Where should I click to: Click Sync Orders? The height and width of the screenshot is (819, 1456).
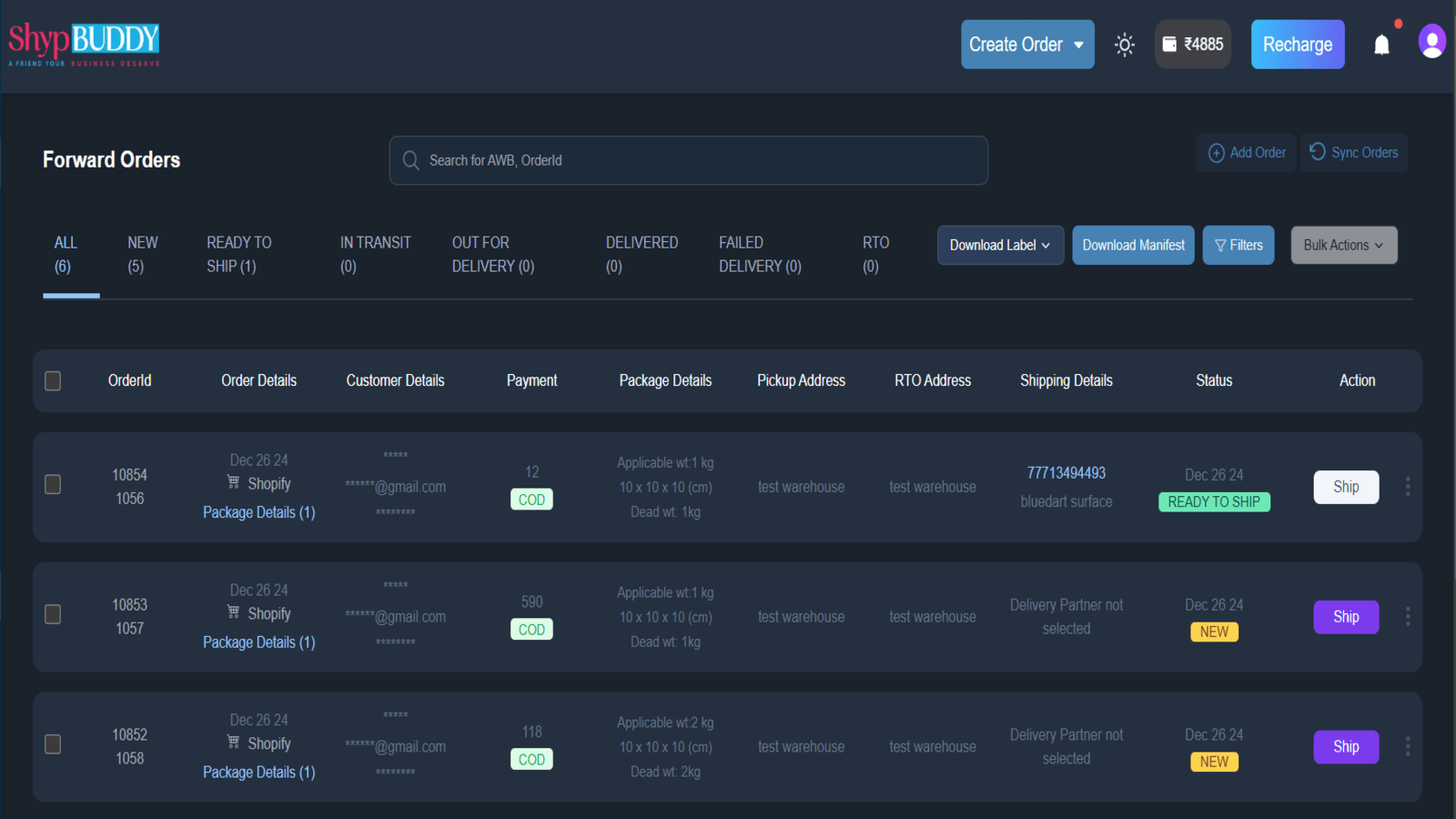click(x=1353, y=152)
